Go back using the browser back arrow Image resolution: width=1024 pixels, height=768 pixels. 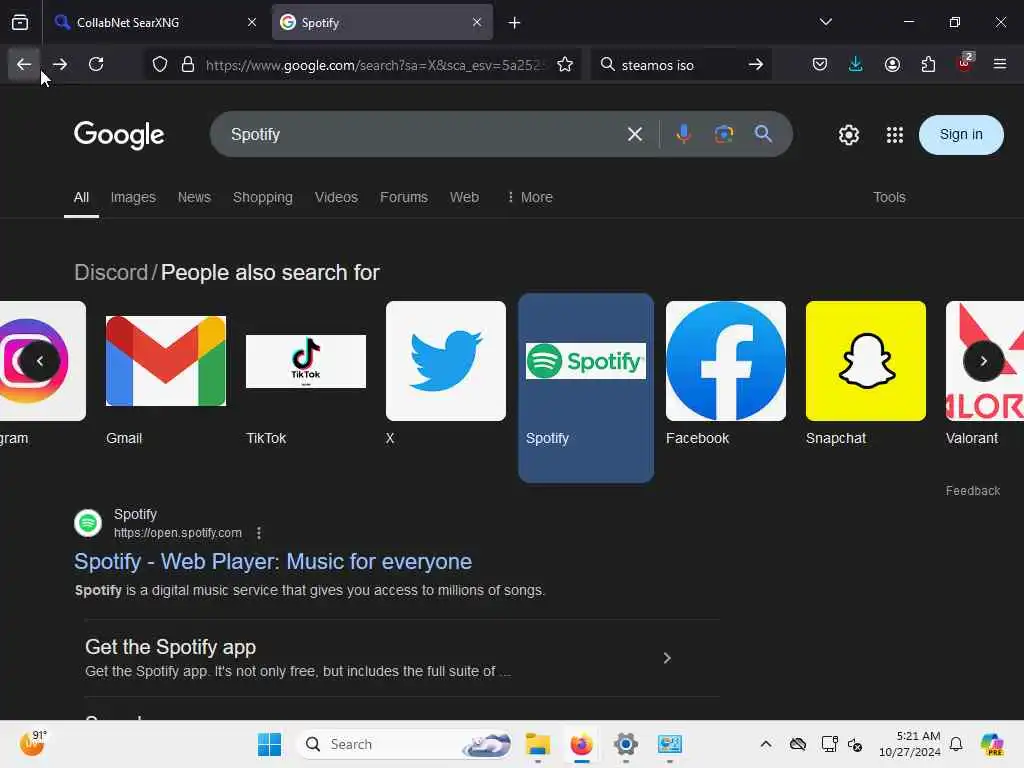(24, 65)
